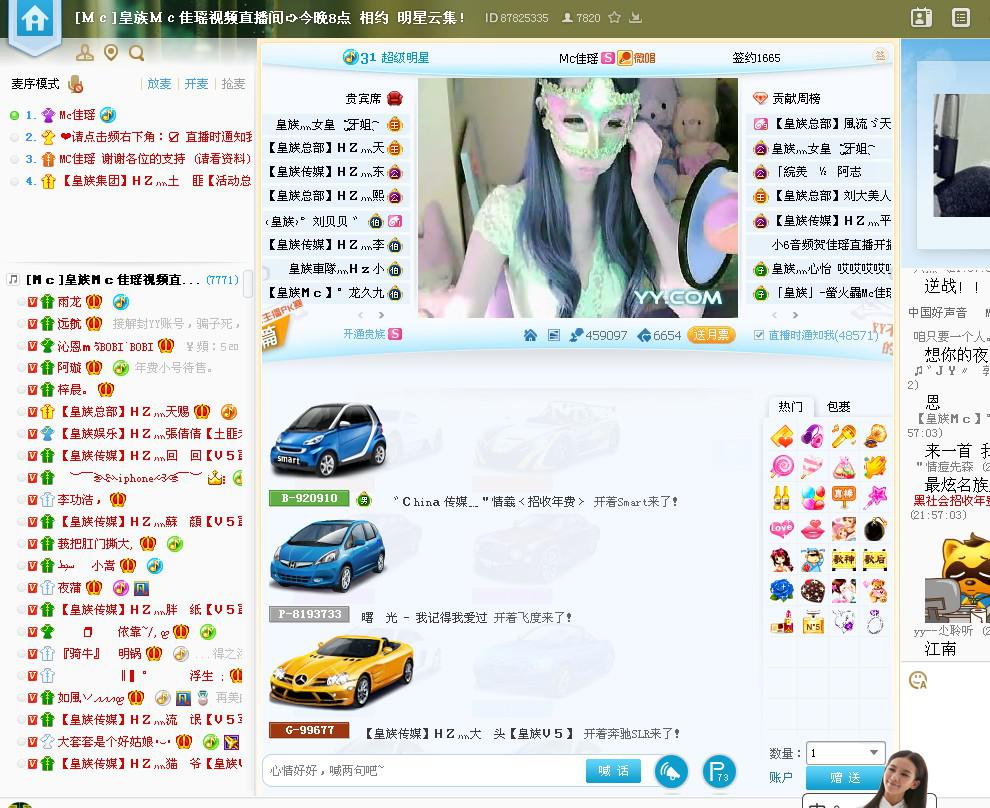Select the lips kiss gift icon
This screenshot has height=808, width=990.
812,528
